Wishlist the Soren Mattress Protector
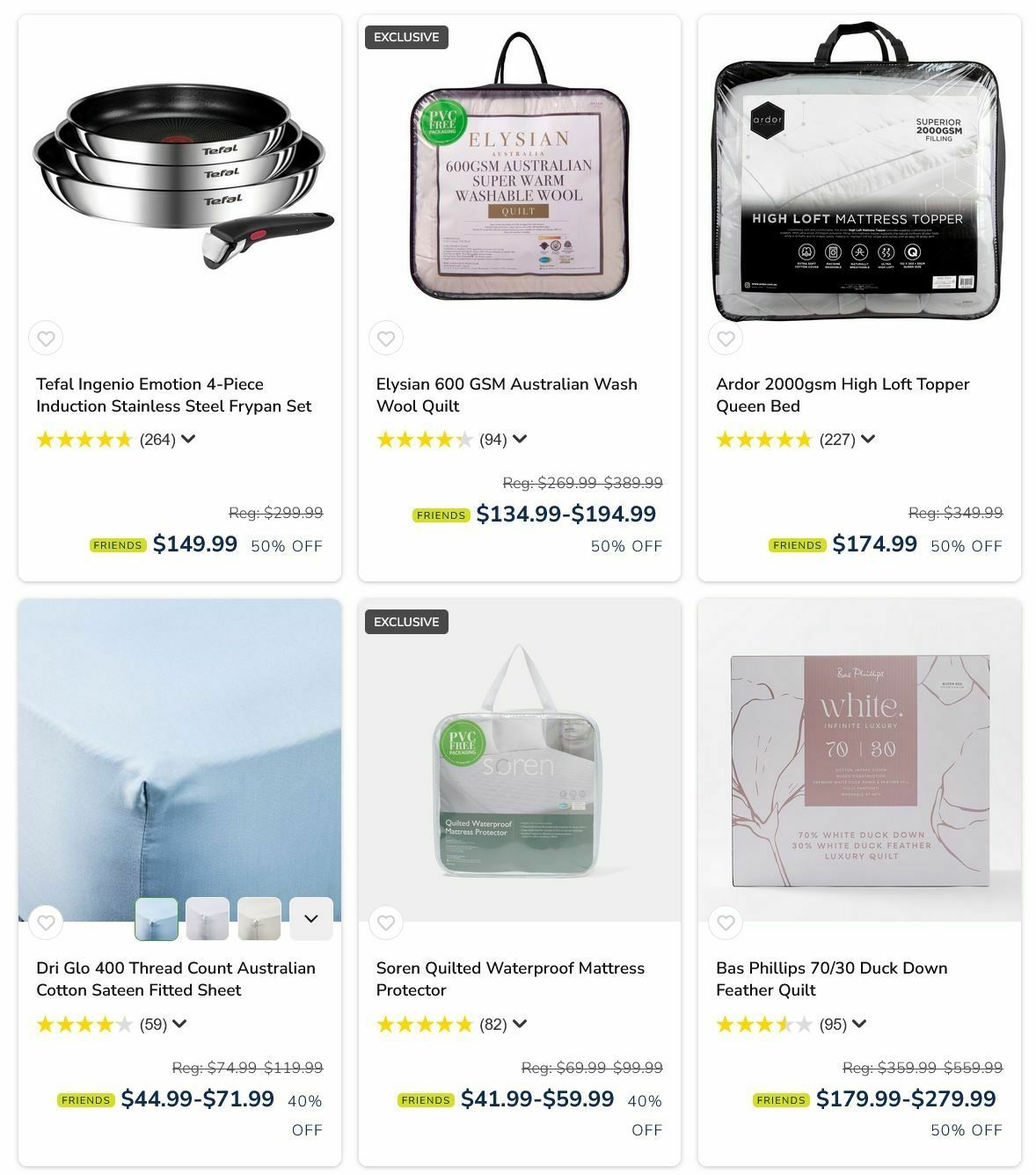The height and width of the screenshot is (1175, 1036). click(x=386, y=923)
